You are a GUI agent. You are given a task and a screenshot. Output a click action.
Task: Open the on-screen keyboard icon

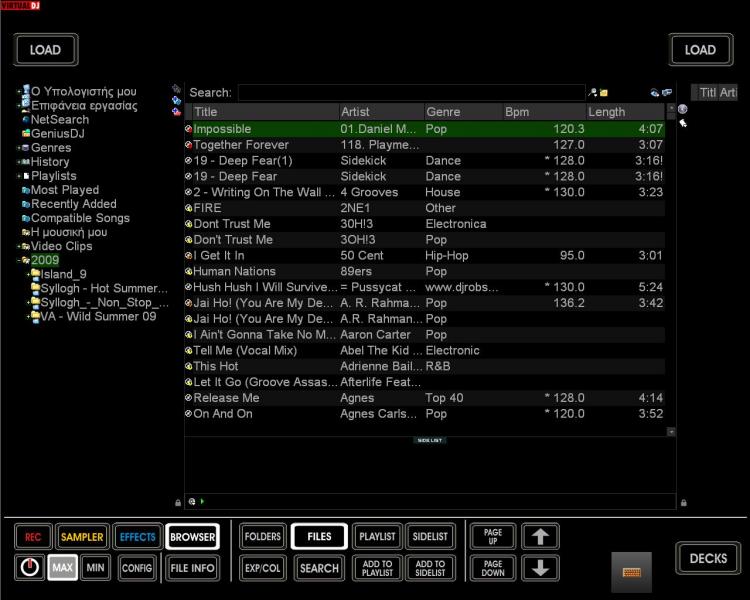pos(631,572)
